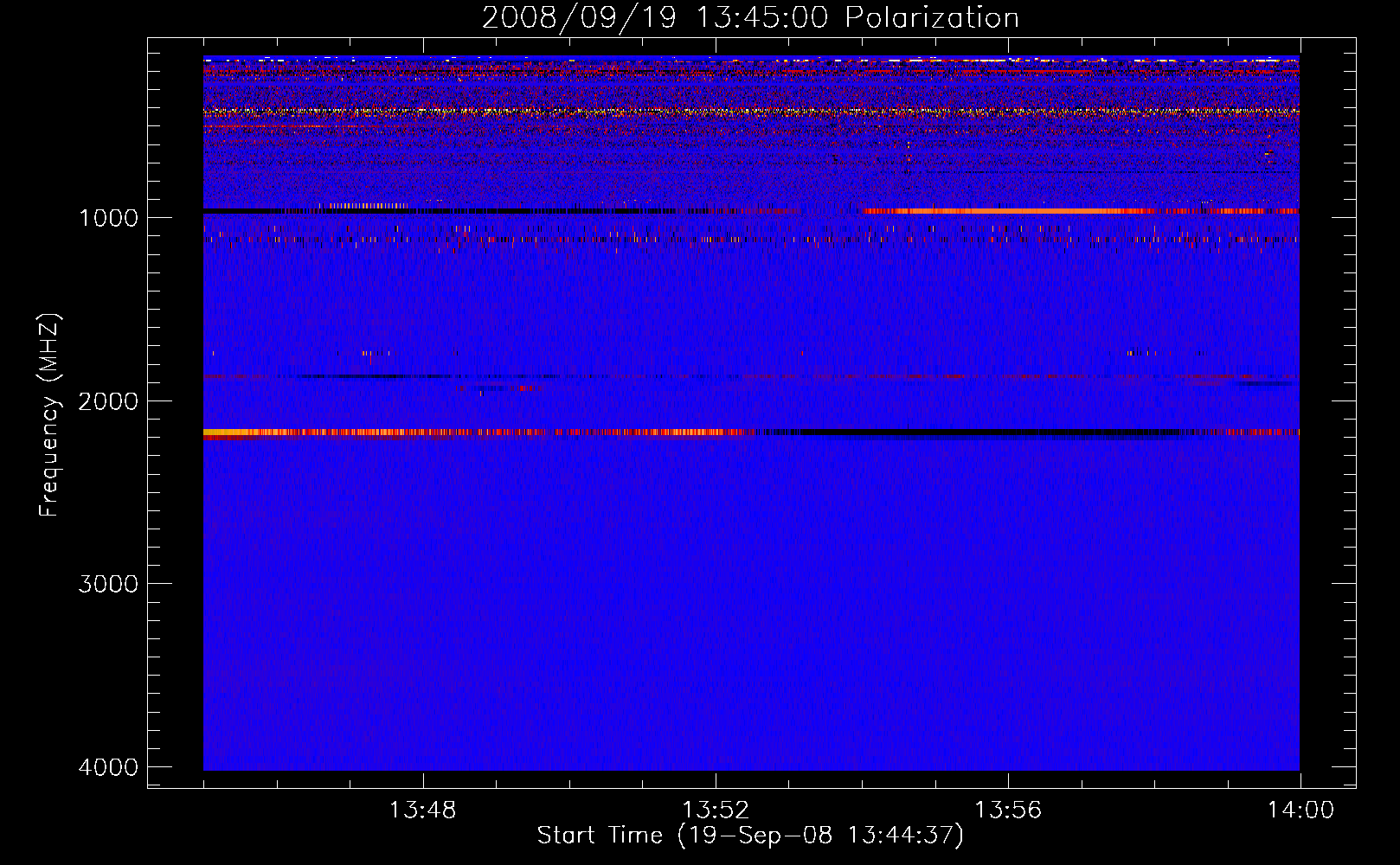This screenshot has width=1400, height=865.
Task: Click the '14:00' time tick label
Action: pos(1300,811)
